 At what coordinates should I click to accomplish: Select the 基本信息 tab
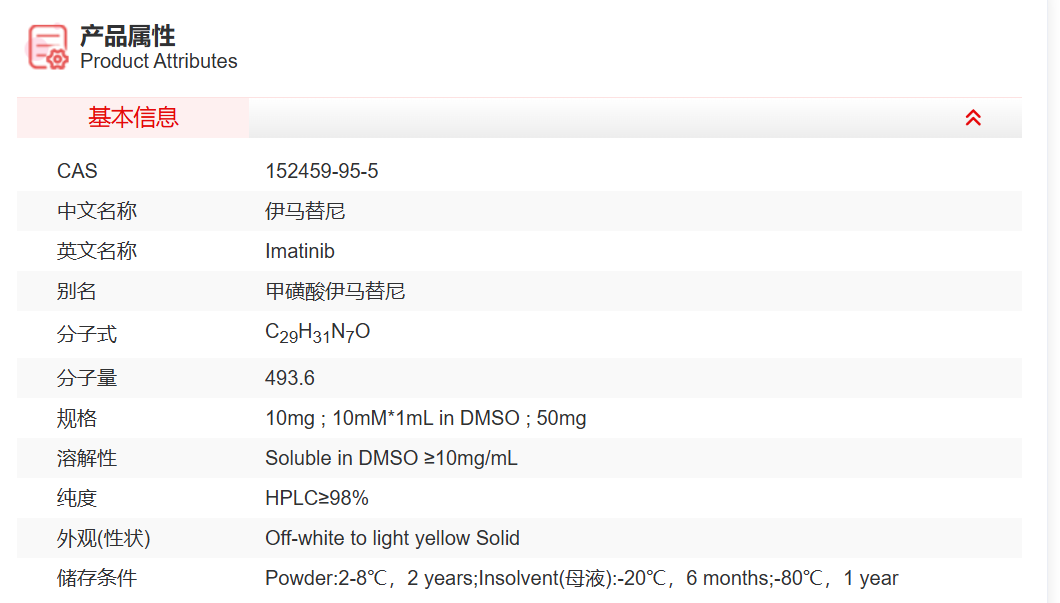tap(133, 118)
